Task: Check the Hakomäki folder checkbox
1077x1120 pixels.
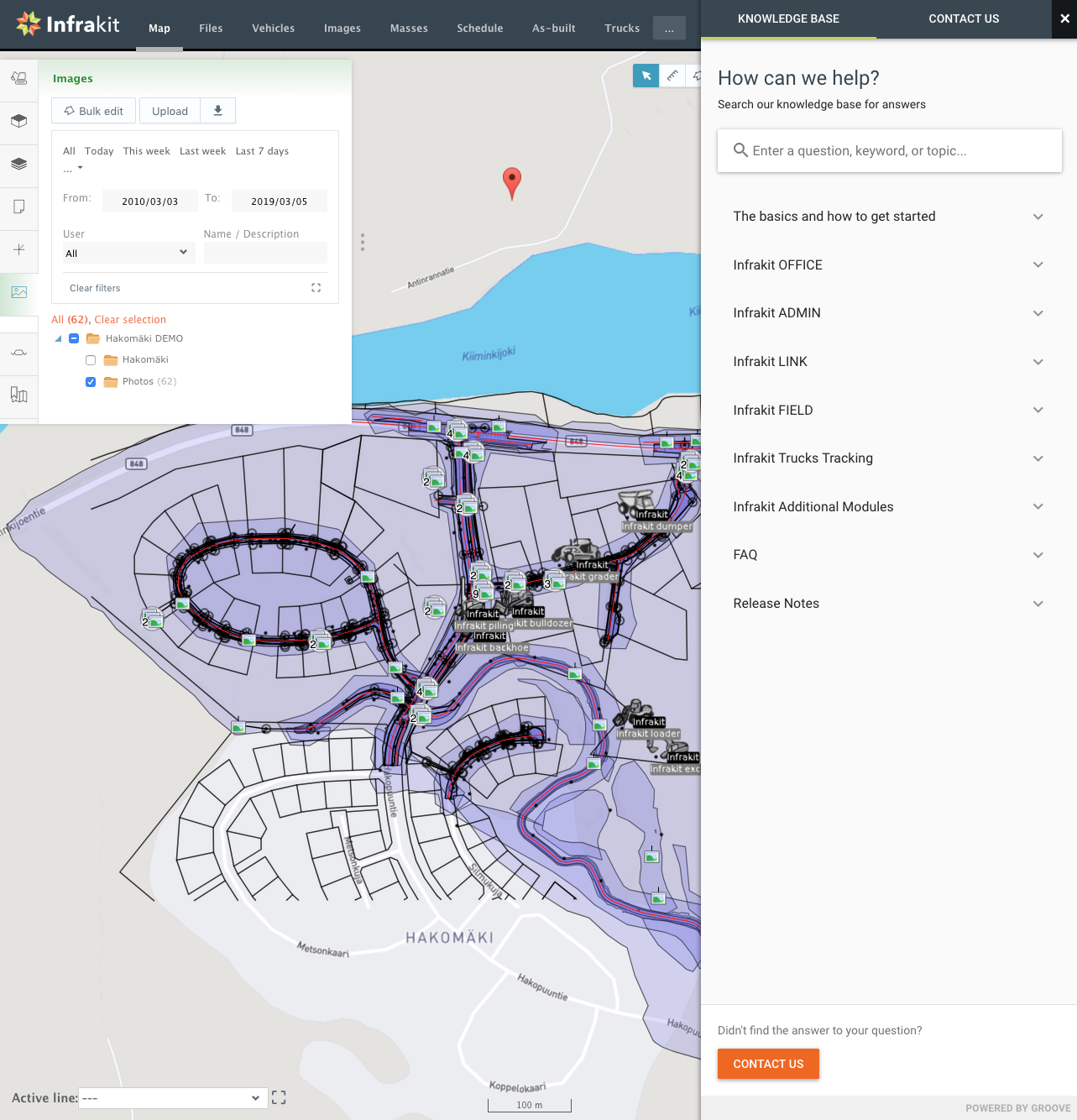Action: (91, 360)
